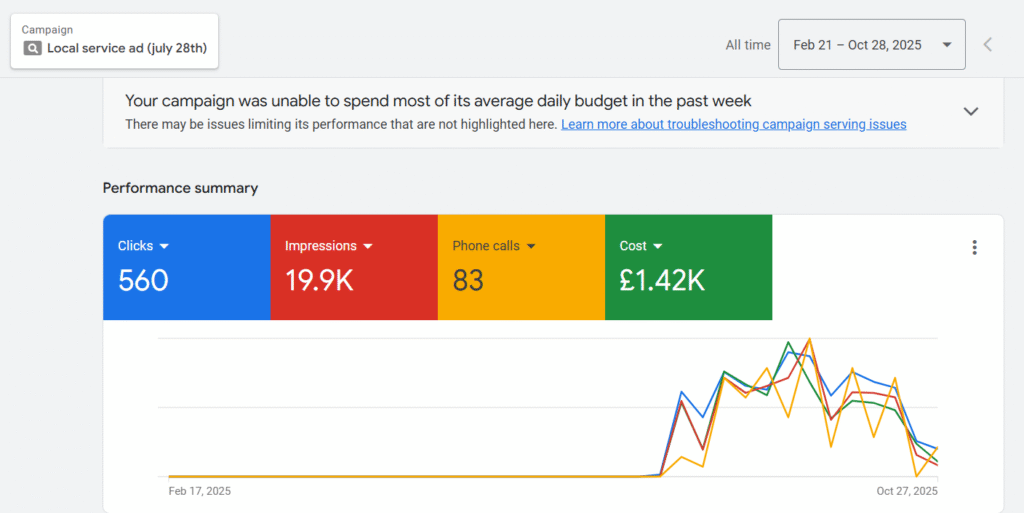Image resolution: width=1024 pixels, height=513 pixels.
Task: Select the green £1.42K Cost value
Action: tap(662, 281)
